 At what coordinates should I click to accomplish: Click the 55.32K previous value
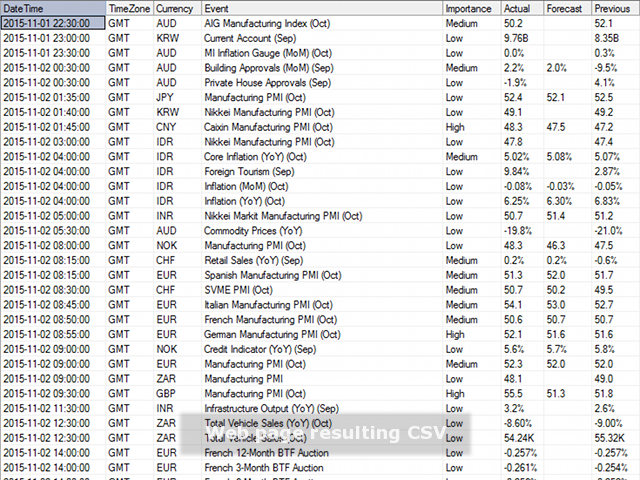(x=609, y=438)
